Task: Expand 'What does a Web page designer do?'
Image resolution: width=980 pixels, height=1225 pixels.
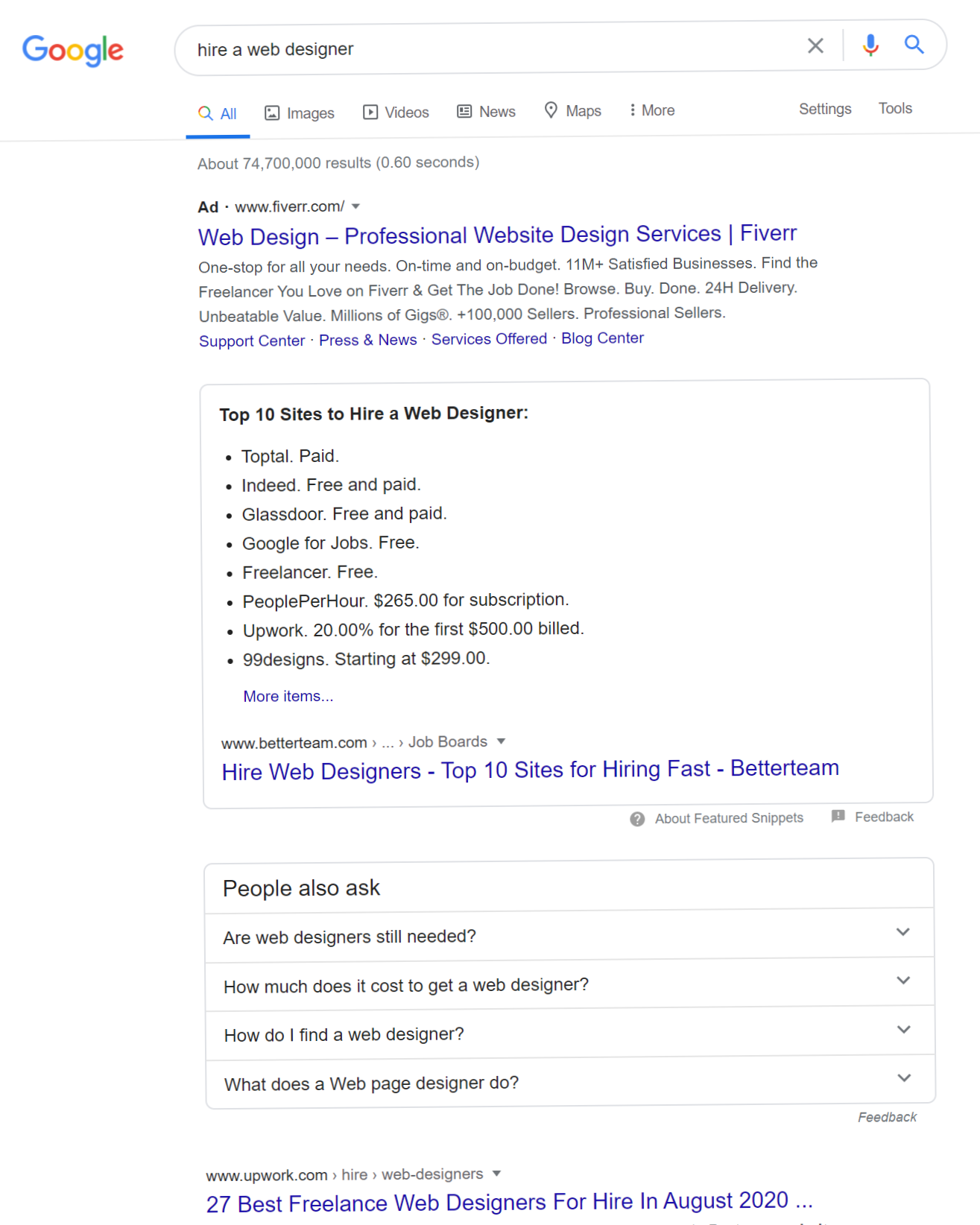Action: click(x=571, y=1081)
